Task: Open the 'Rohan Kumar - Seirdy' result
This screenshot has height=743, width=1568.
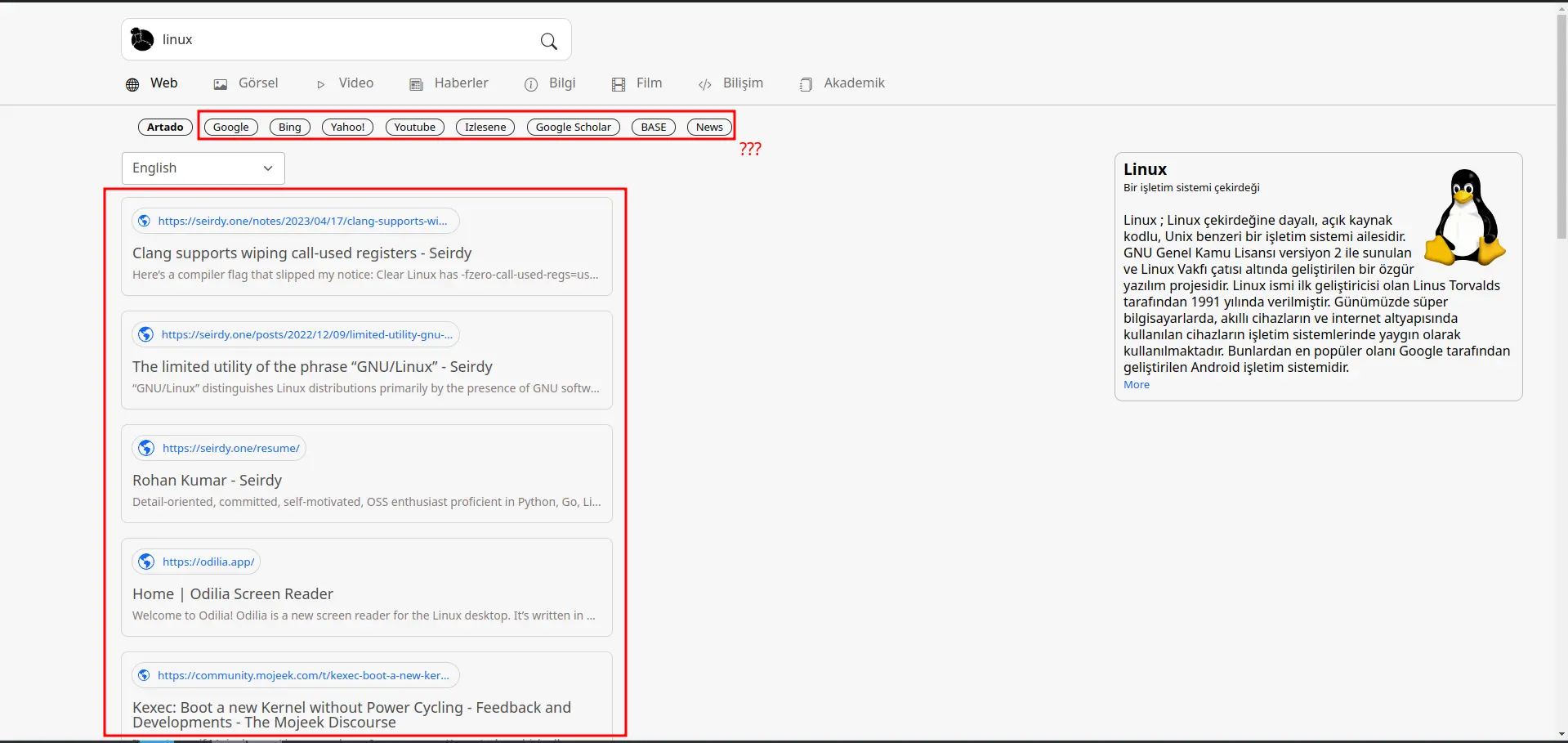Action: coord(208,481)
